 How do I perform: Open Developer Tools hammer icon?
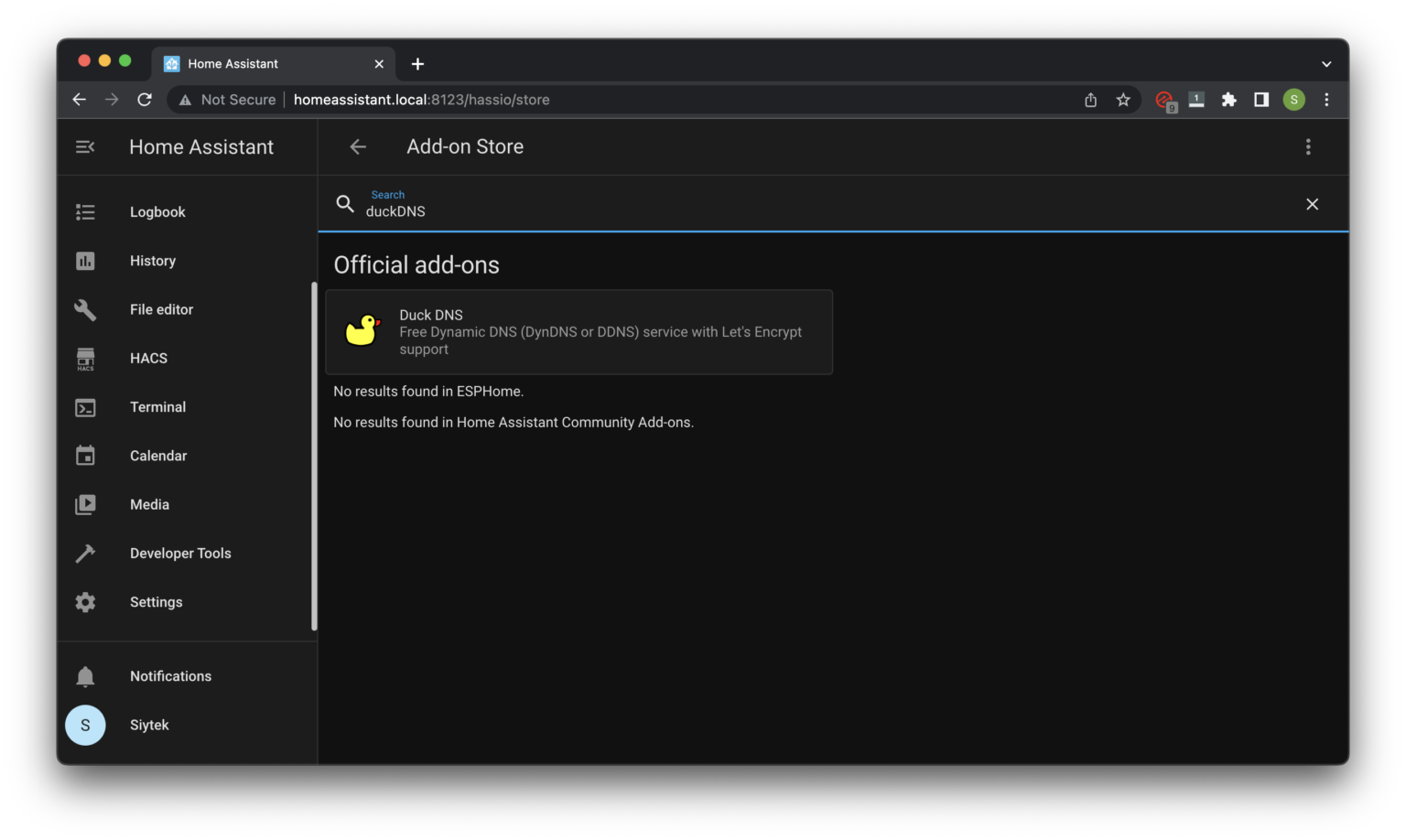click(x=85, y=553)
